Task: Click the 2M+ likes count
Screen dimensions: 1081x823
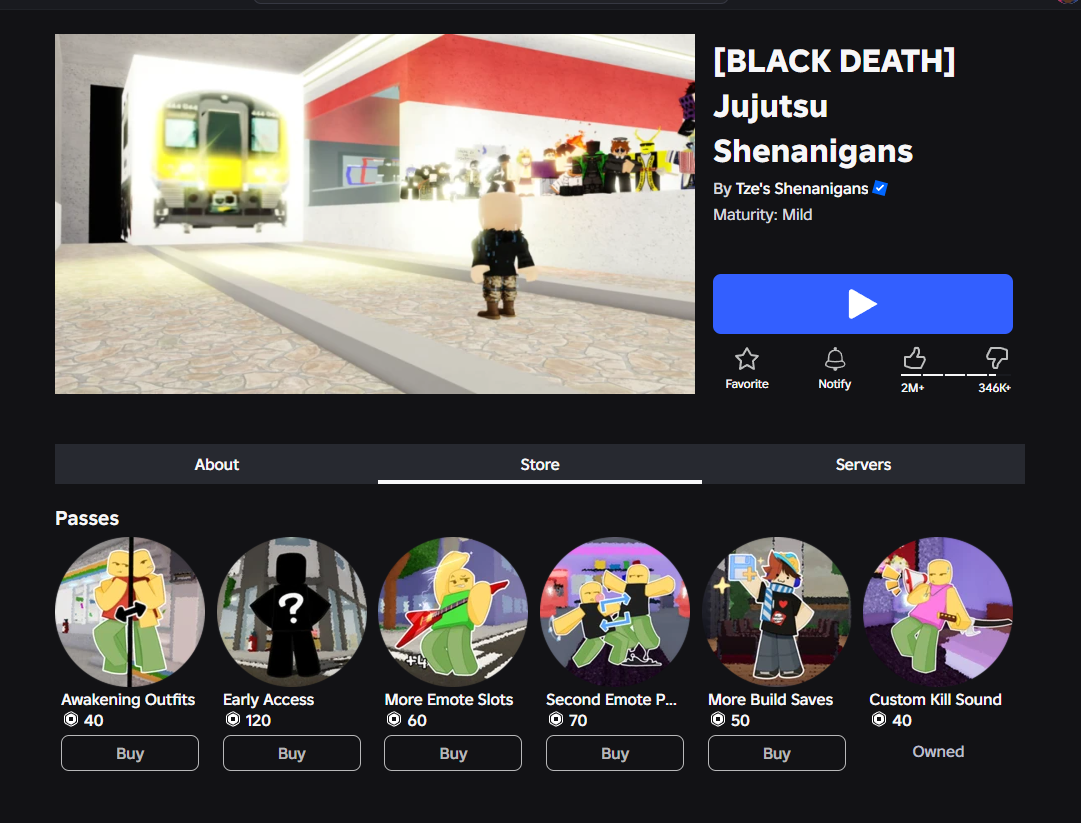Action: (912, 388)
